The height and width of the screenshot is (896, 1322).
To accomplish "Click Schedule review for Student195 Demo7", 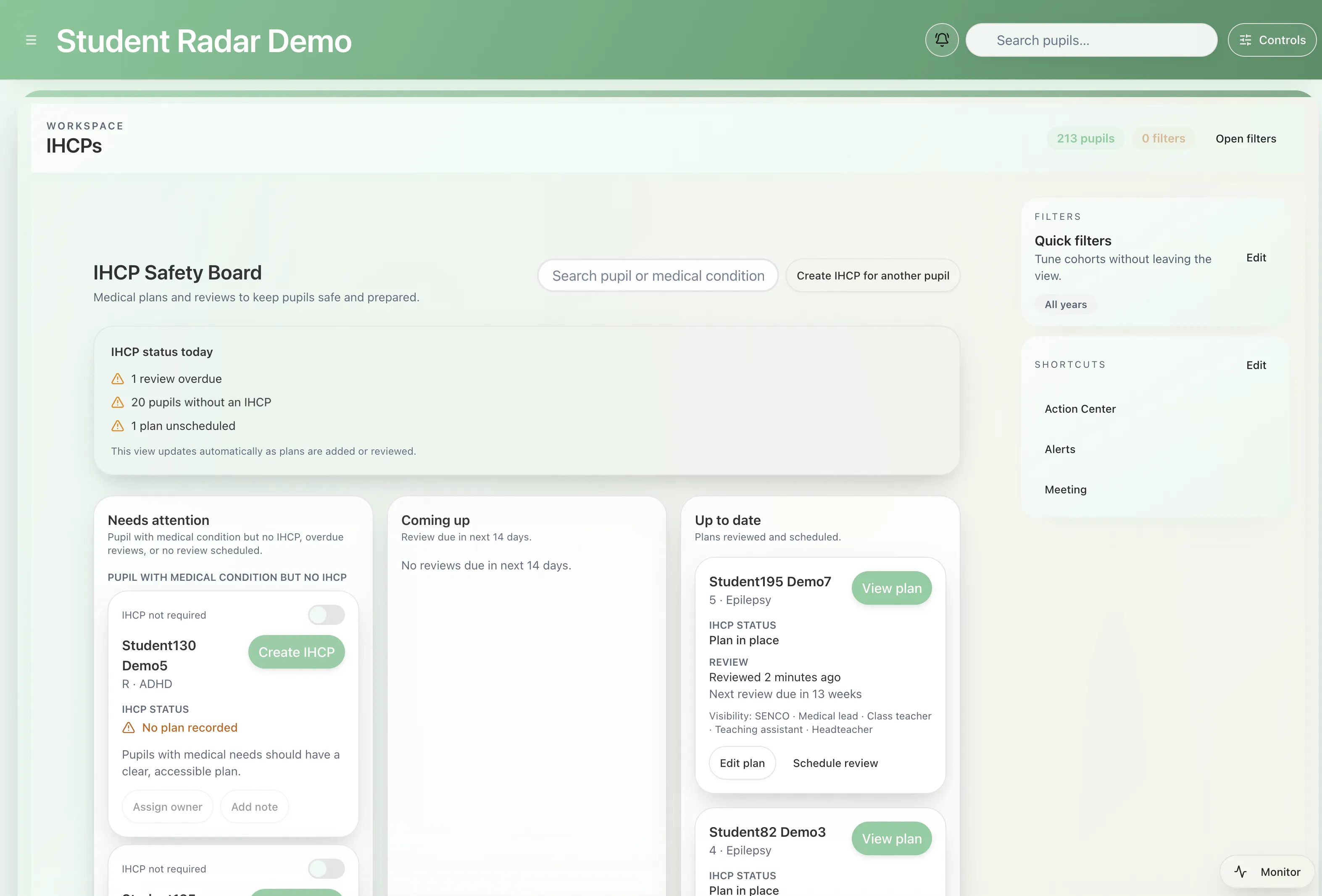I will pos(835,764).
